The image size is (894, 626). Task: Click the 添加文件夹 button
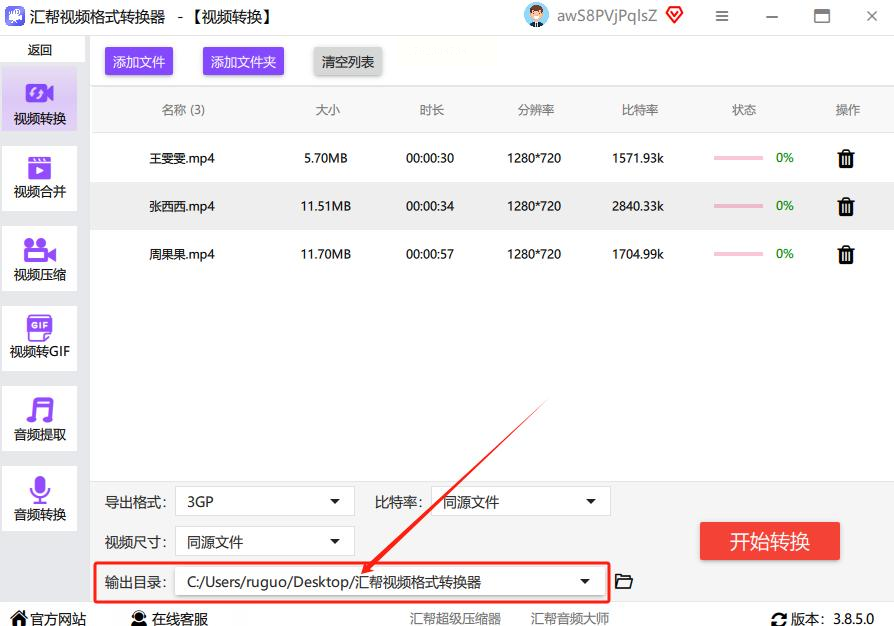click(243, 62)
